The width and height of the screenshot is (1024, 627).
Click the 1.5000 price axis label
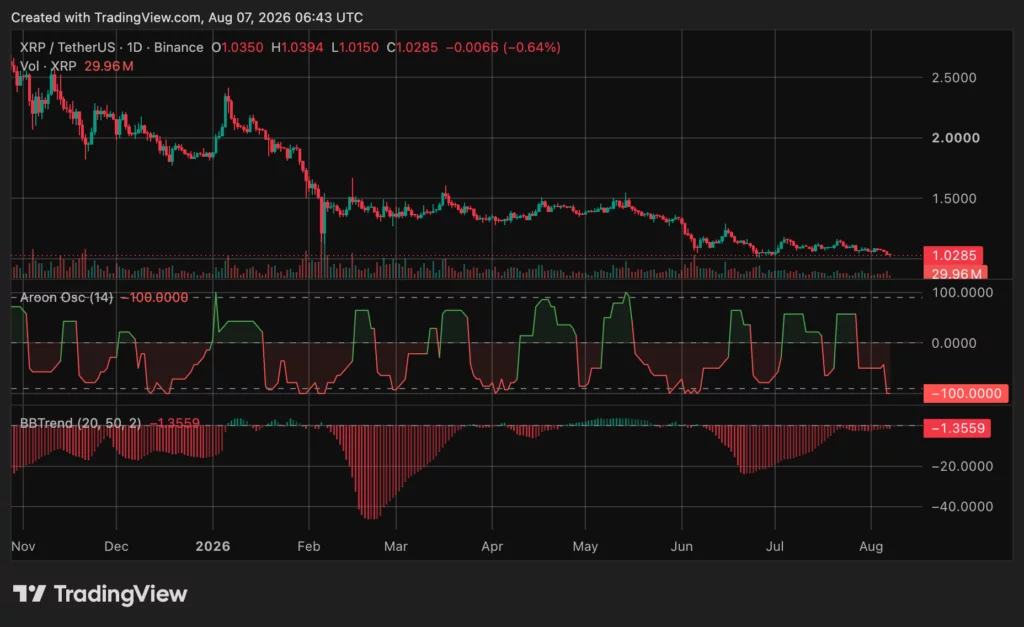(x=954, y=199)
